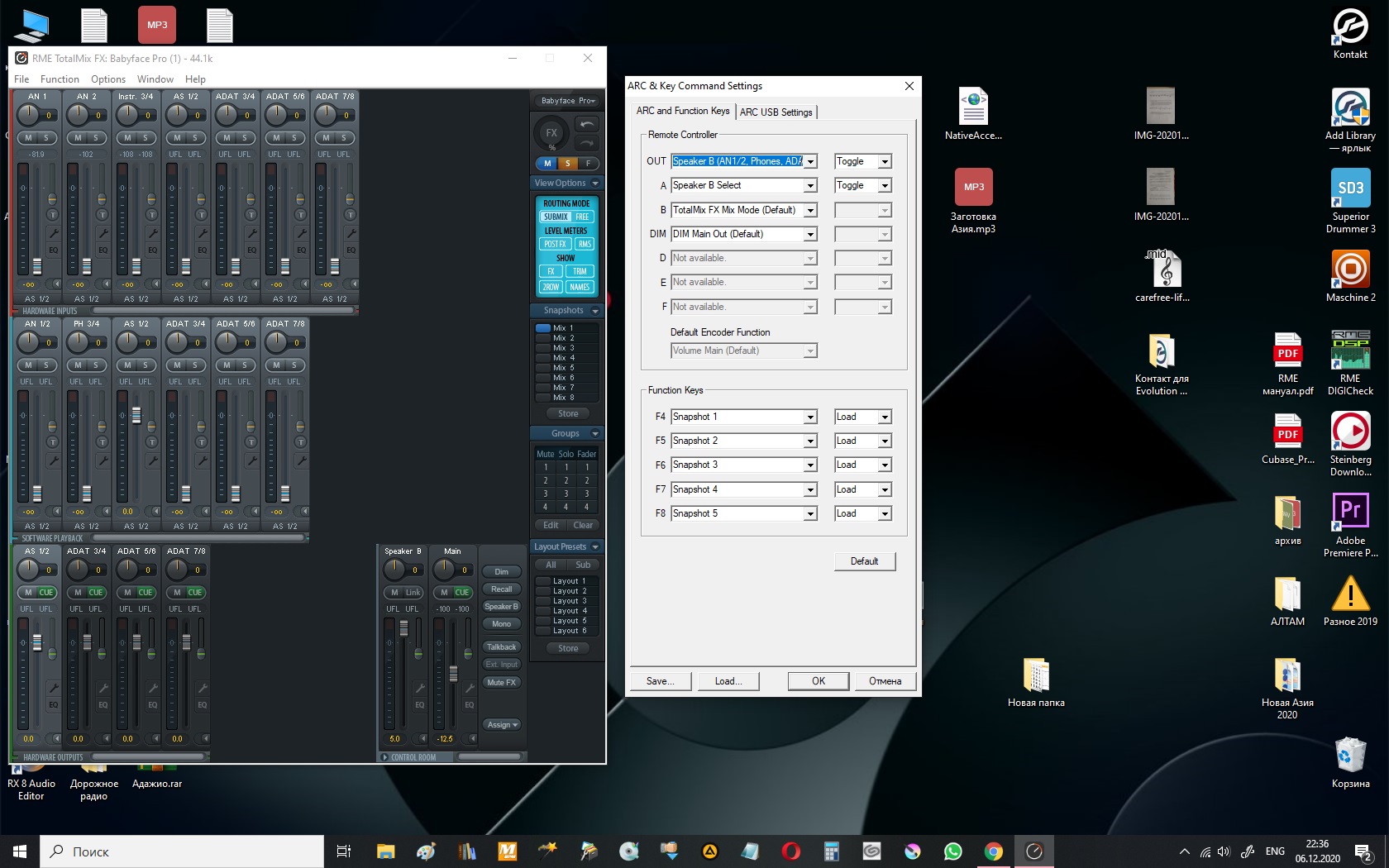Toggle Mute on the AN 1 input channel

29,138
